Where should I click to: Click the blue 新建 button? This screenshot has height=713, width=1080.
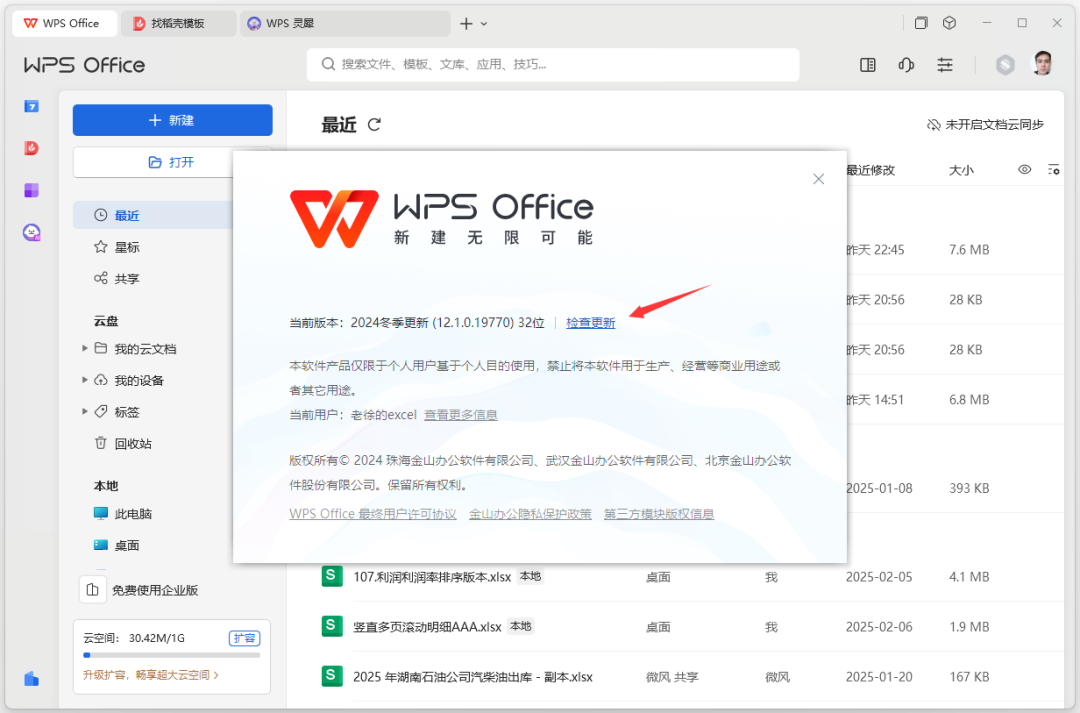172,120
